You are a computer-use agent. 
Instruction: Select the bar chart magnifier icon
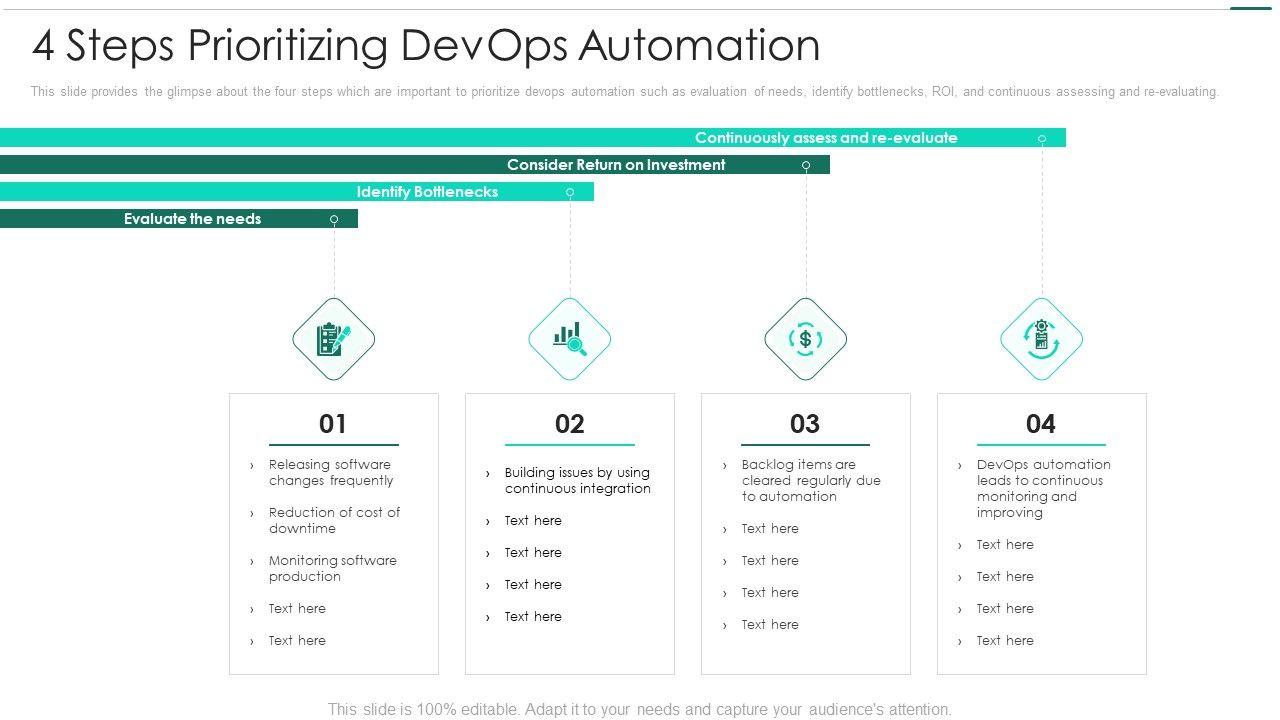570,339
